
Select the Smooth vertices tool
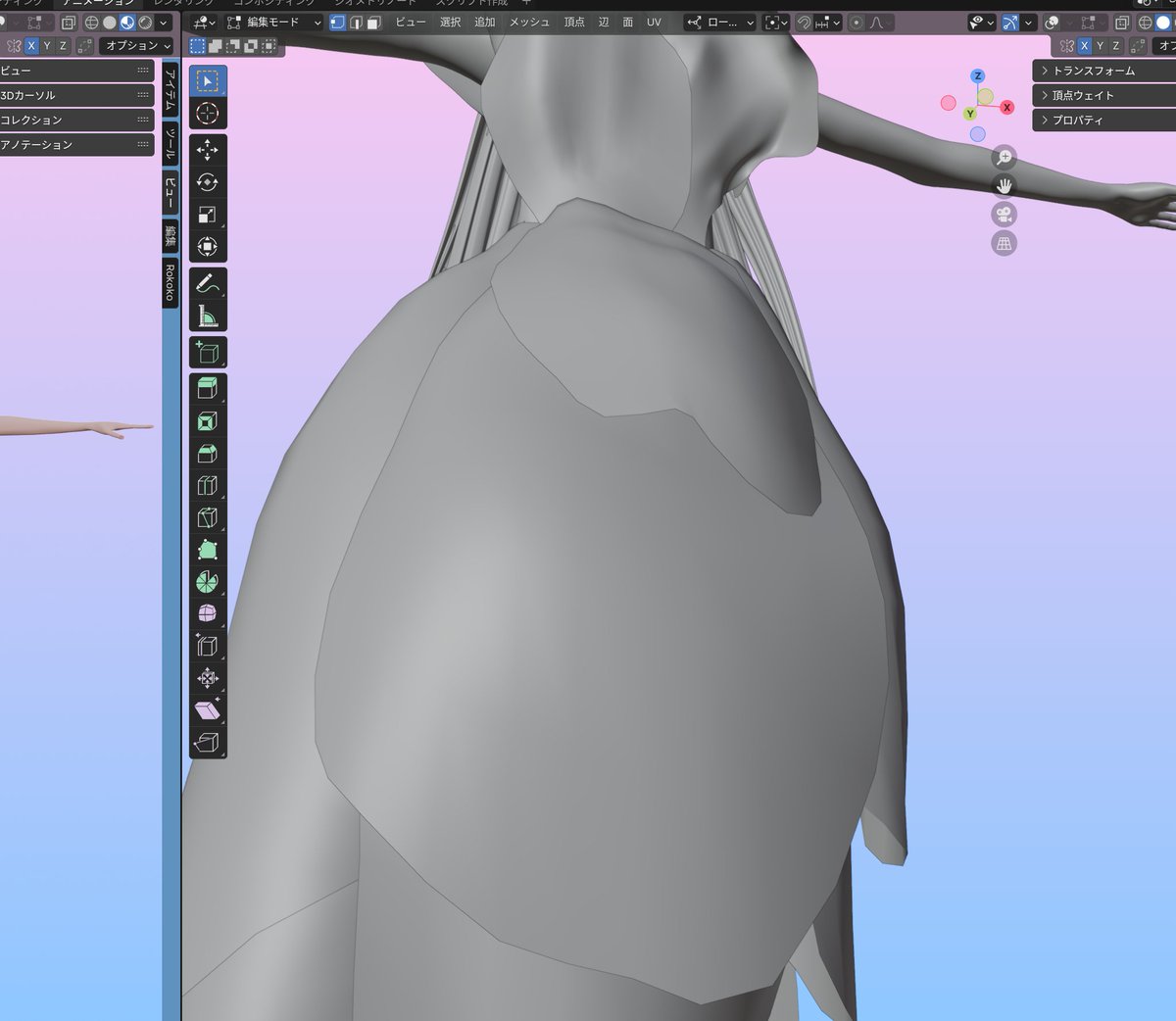tap(207, 614)
